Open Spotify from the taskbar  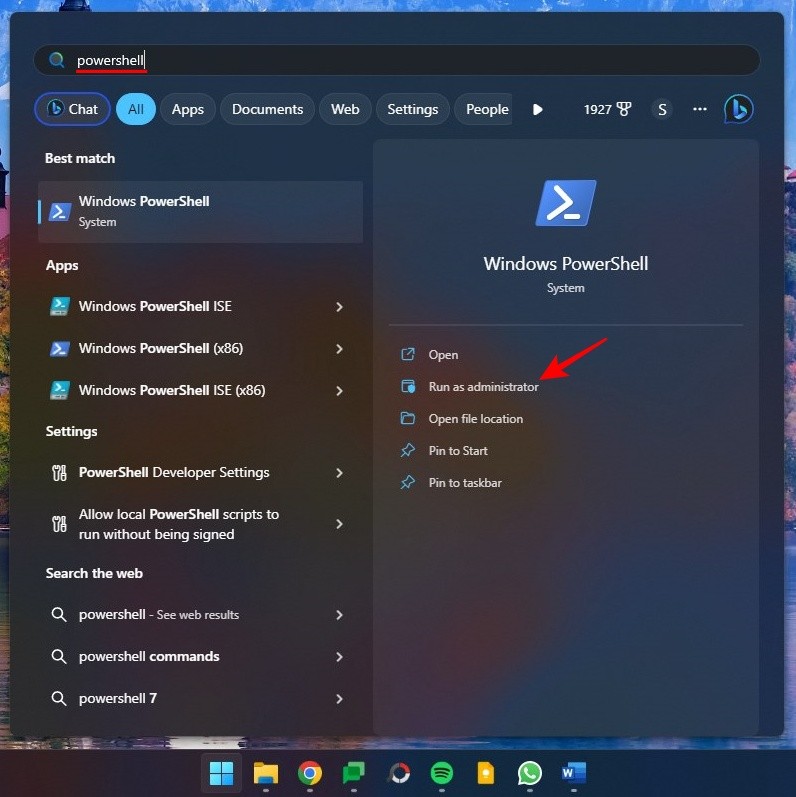[x=441, y=773]
